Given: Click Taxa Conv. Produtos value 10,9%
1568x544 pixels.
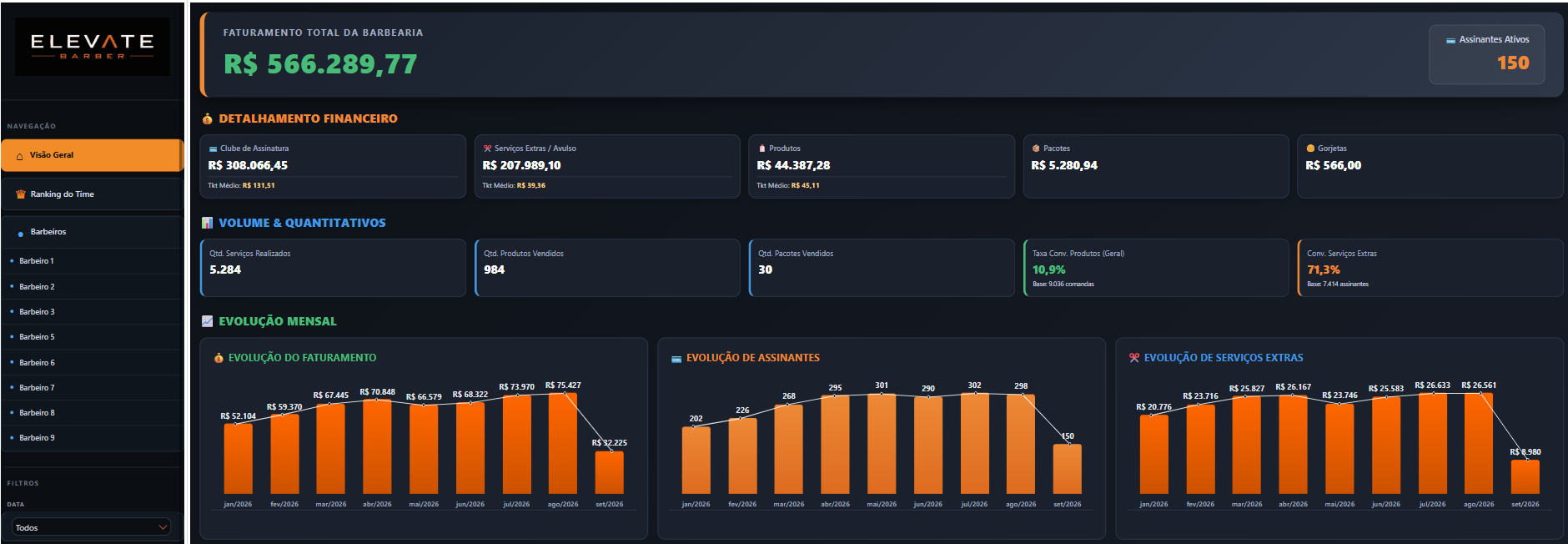Looking at the screenshot, I should tap(1048, 269).
